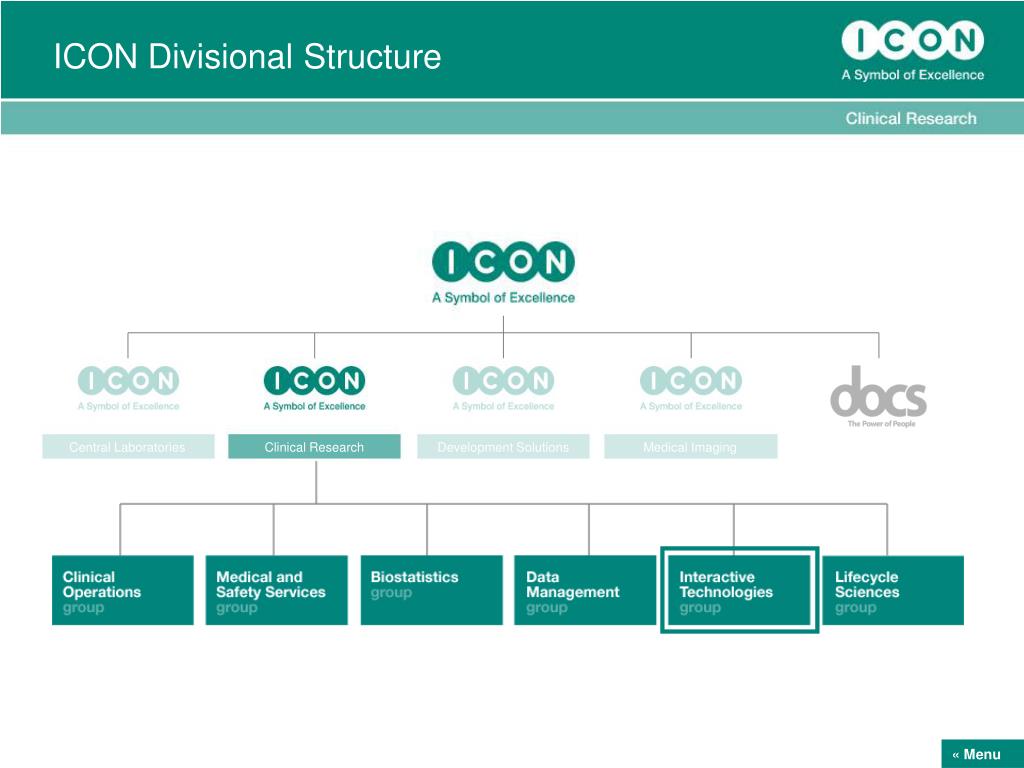
Task: Open the Clinical Operations group box
Action: 123,590
